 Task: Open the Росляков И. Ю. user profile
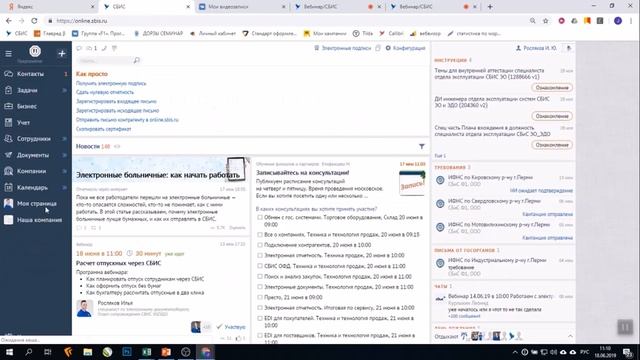536,48
